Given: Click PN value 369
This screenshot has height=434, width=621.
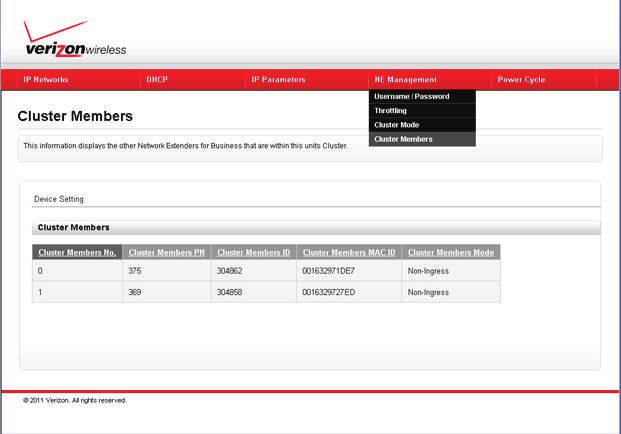Looking at the screenshot, I should point(135,292).
